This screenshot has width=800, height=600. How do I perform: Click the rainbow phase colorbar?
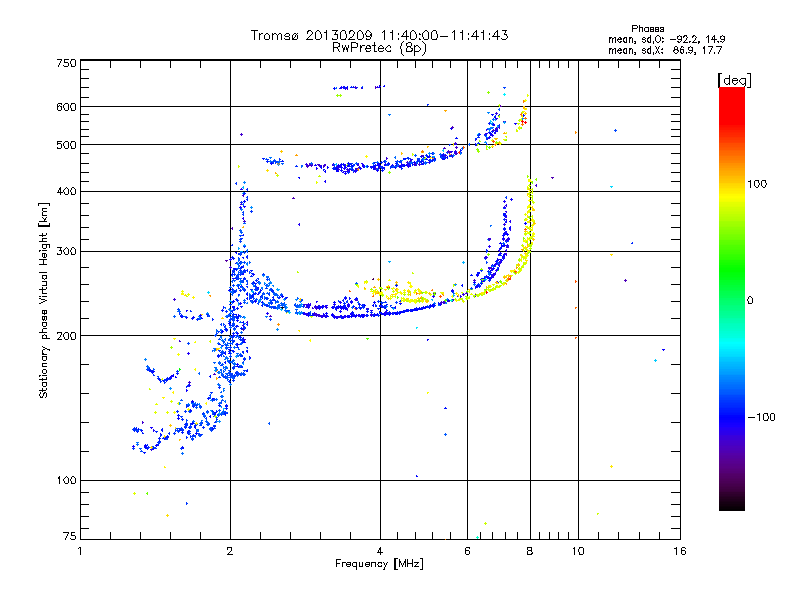[x=732, y=298]
